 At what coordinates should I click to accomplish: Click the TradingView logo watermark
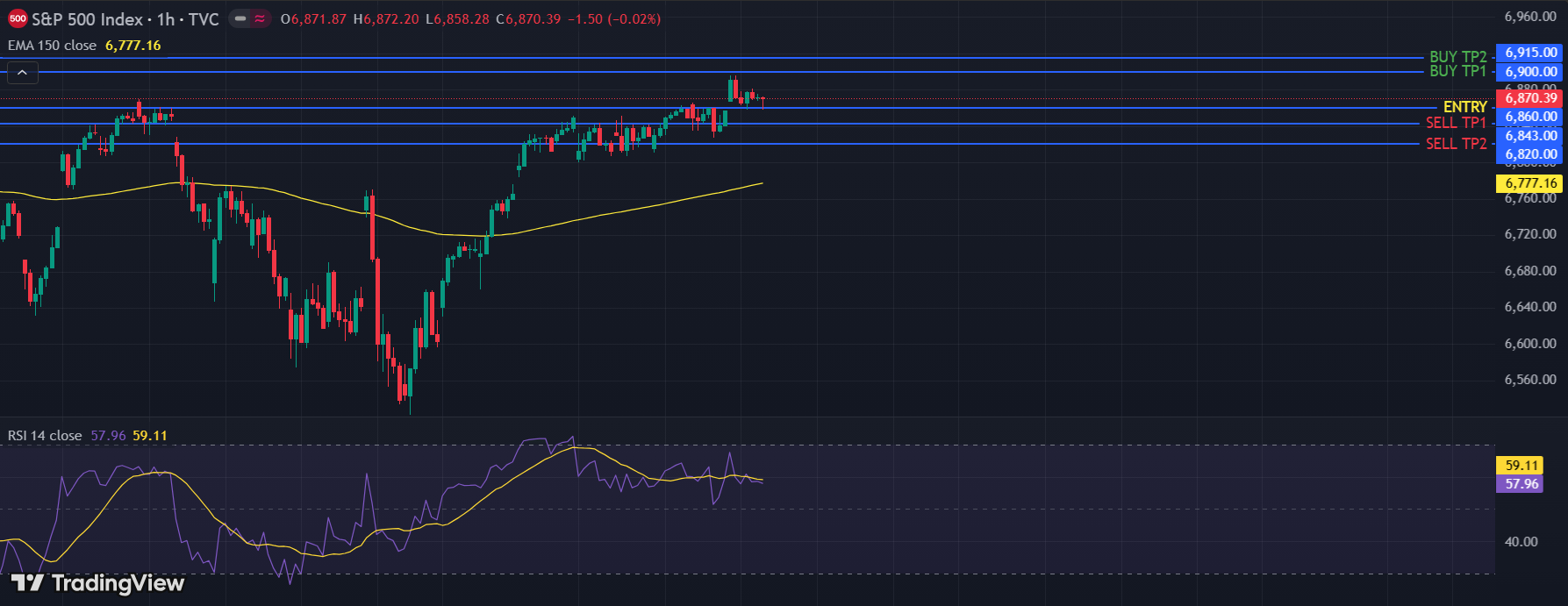(97, 583)
